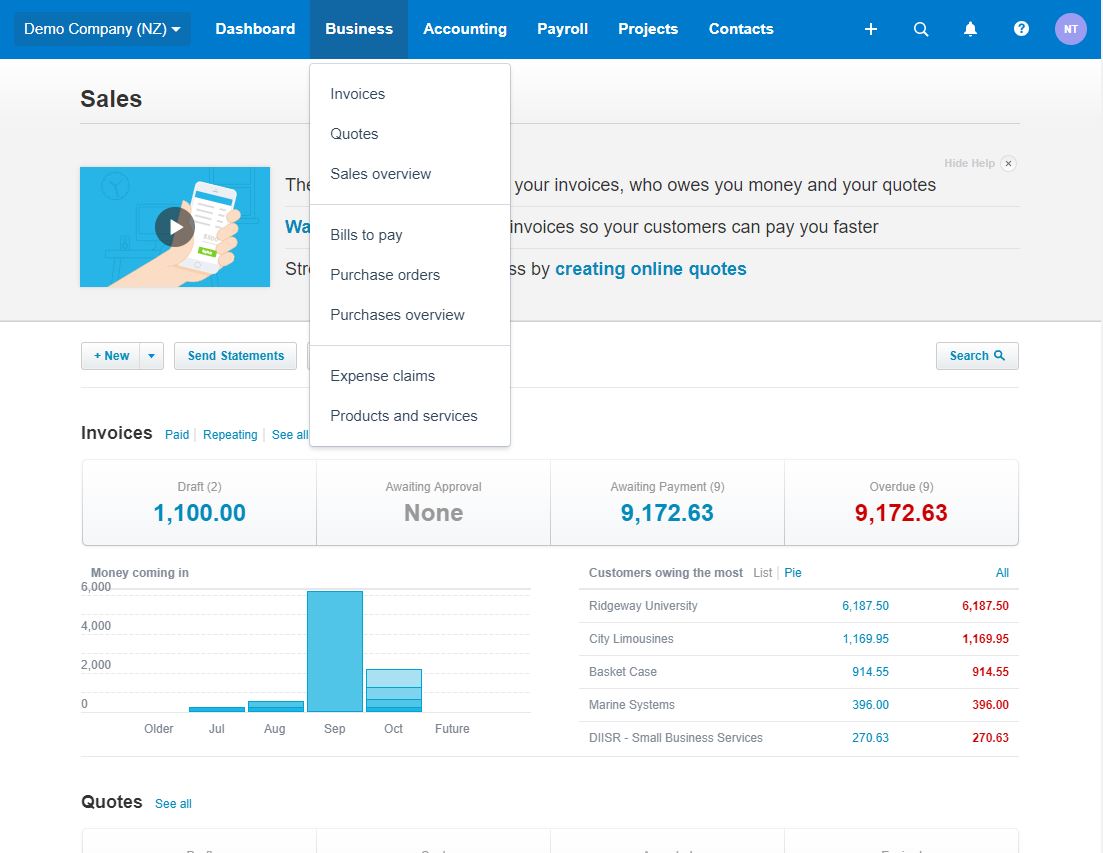Open the notifications bell icon
1103x853 pixels.
[970, 29]
